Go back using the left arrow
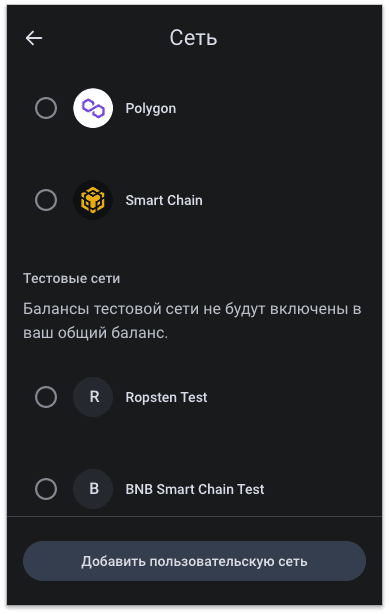 pyautogui.click(x=34, y=38)
